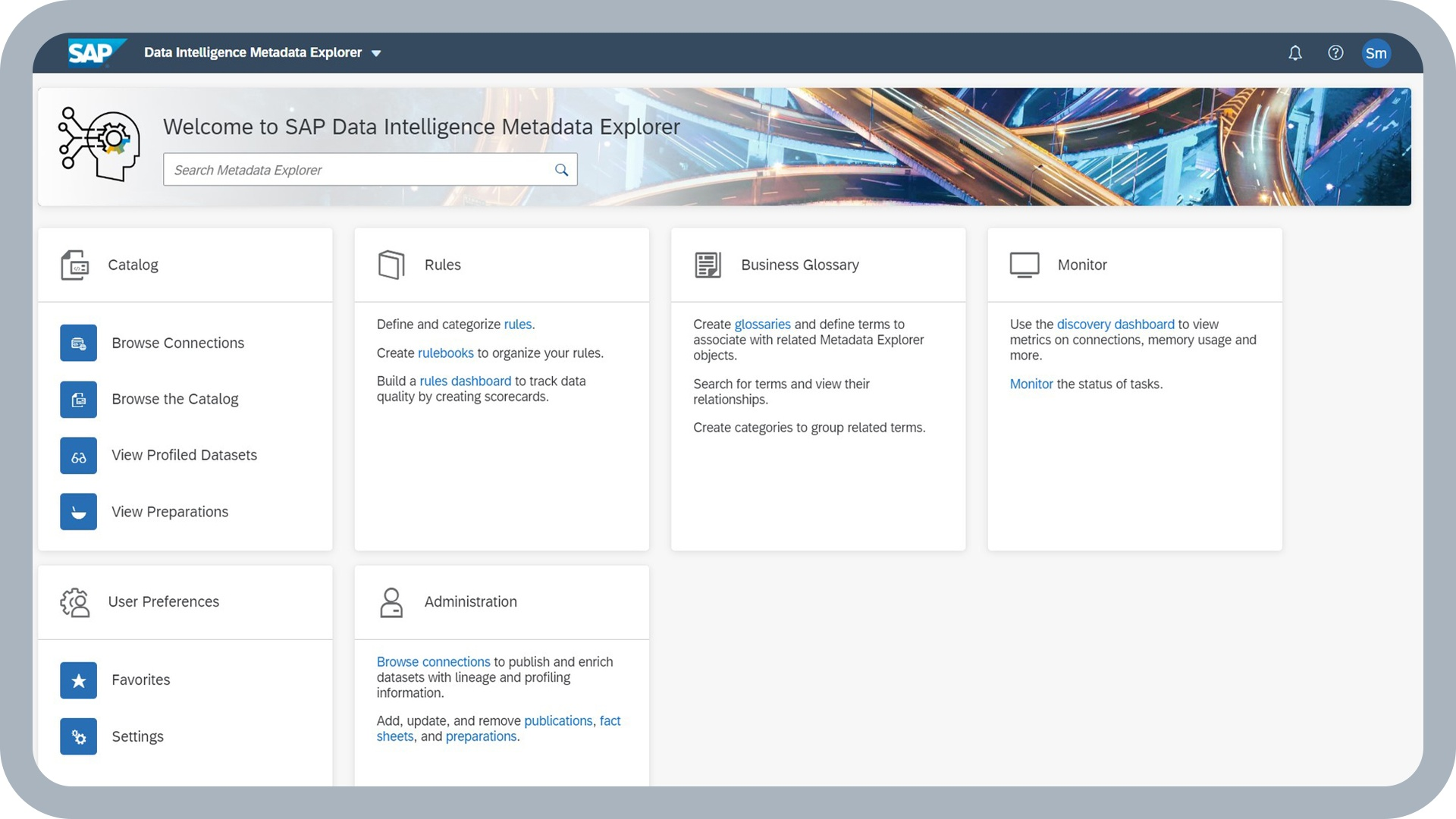Click the View Profiled Datasets glasses icon
Screen dimensions: 1456x819
pos(79,456)
